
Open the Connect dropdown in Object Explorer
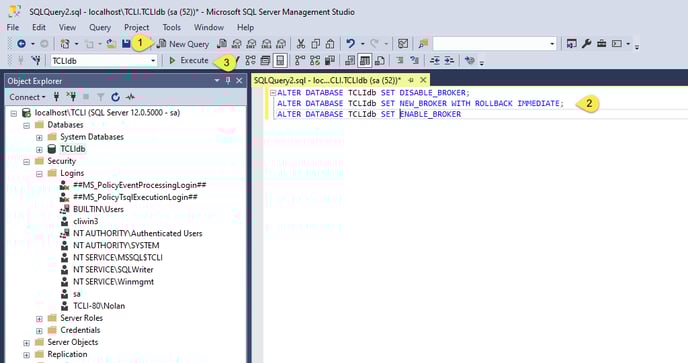[28, 97]
